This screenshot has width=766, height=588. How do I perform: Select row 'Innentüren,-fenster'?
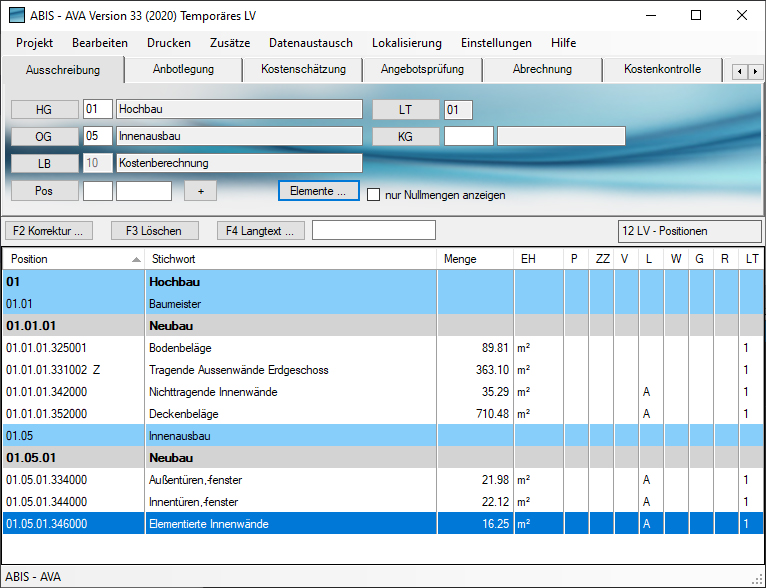(383, 502)
